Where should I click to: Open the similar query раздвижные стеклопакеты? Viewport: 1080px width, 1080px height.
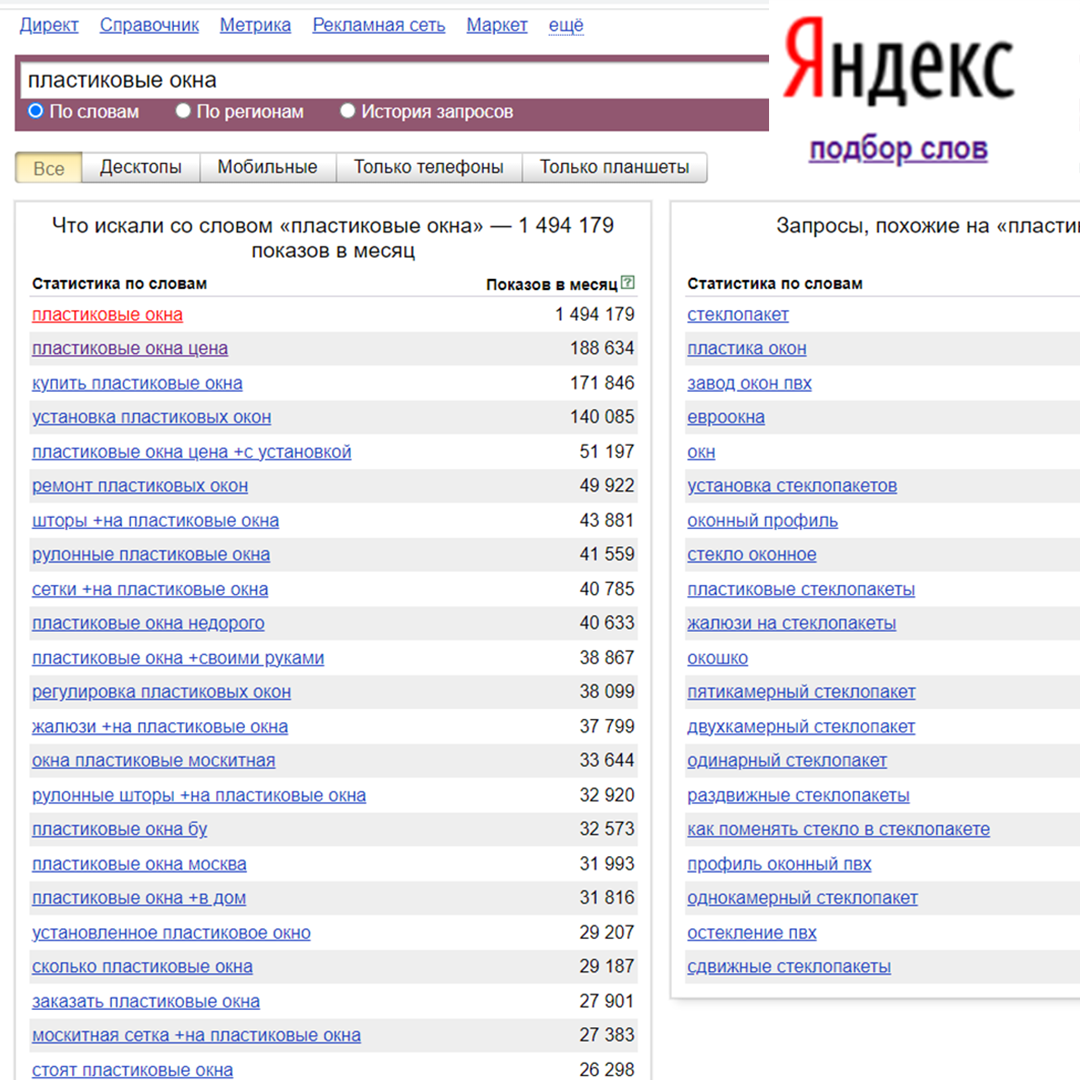tap(798, 796)
